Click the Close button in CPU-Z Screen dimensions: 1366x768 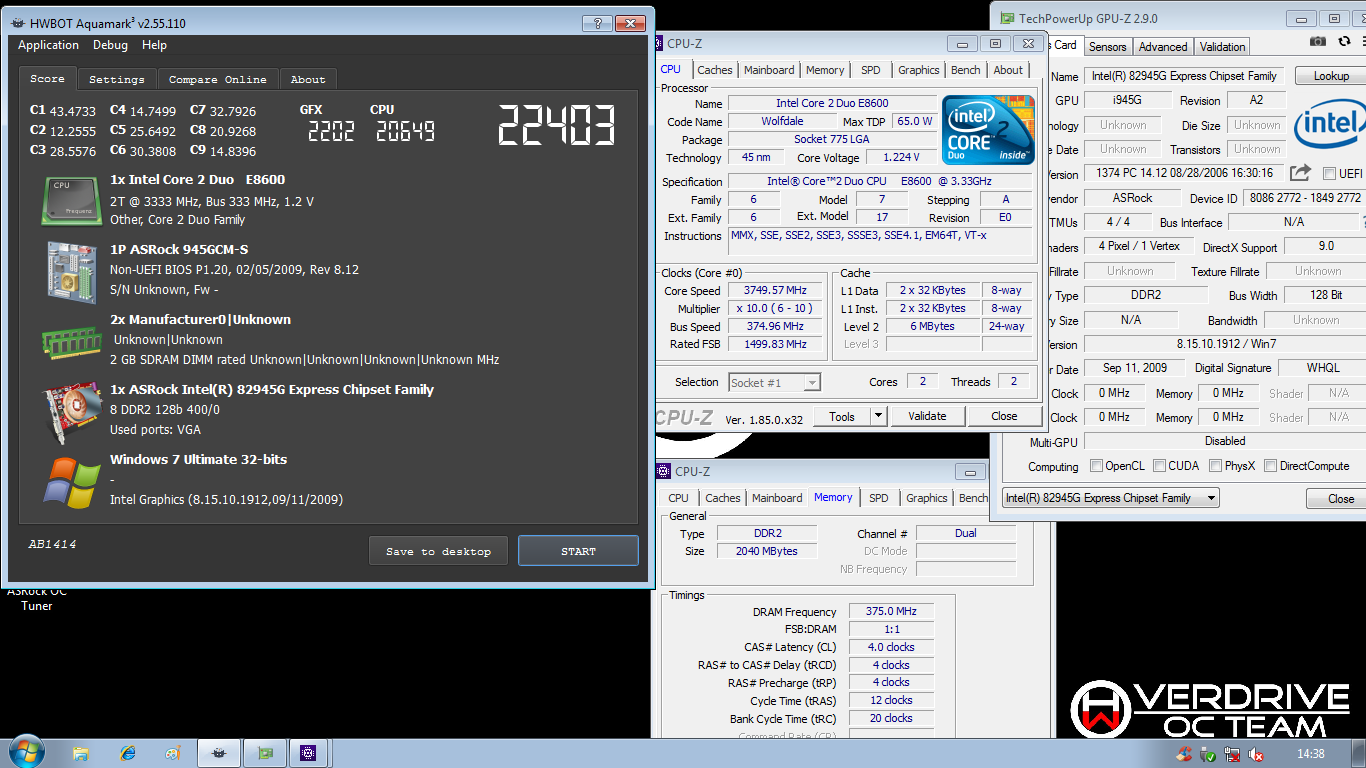[1004, 416]
